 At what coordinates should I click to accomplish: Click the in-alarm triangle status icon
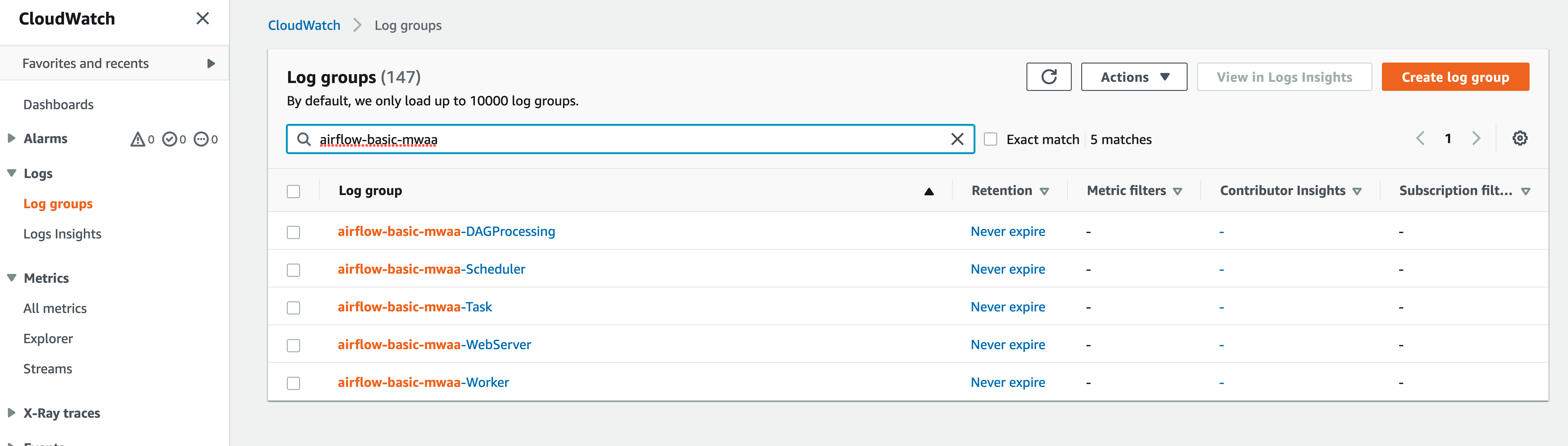(138, 139)
